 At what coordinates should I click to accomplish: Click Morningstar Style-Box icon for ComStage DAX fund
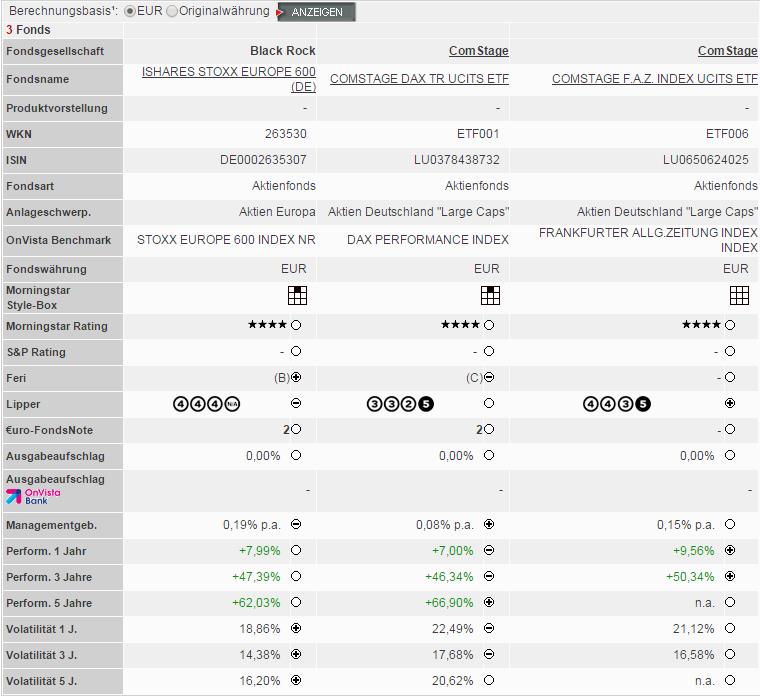pyautogui.click(x=490, y=295)
